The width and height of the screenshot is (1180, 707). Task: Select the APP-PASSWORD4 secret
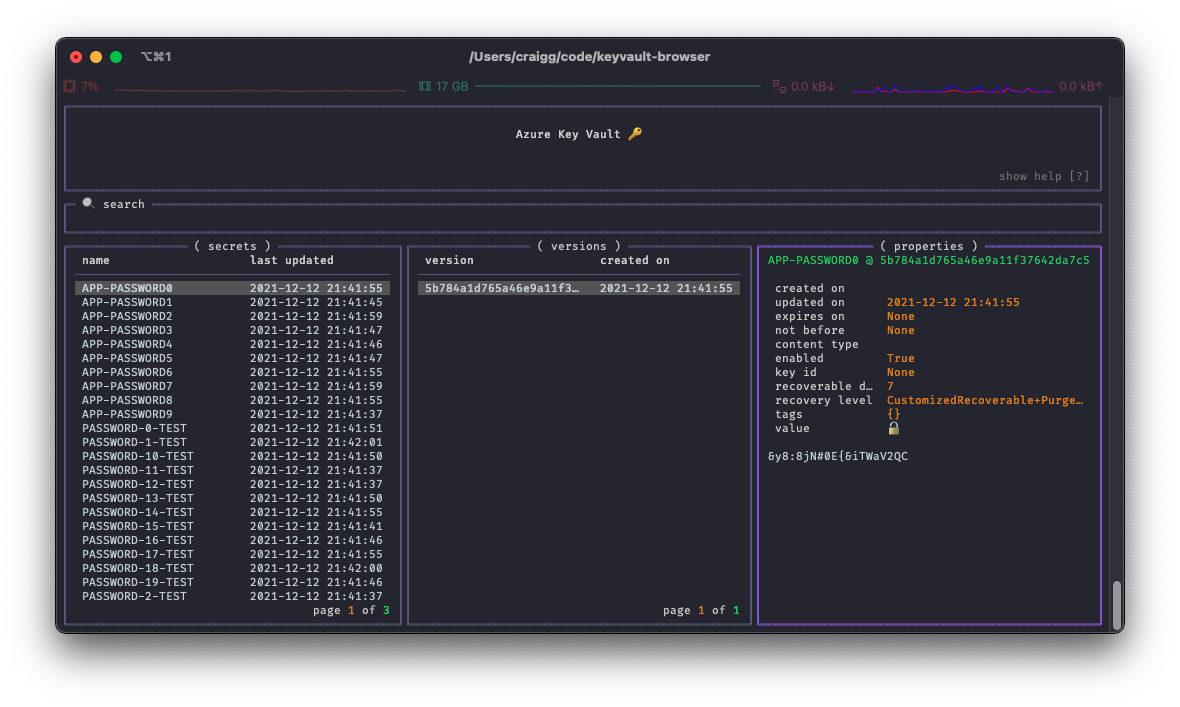tap(233, 344)
